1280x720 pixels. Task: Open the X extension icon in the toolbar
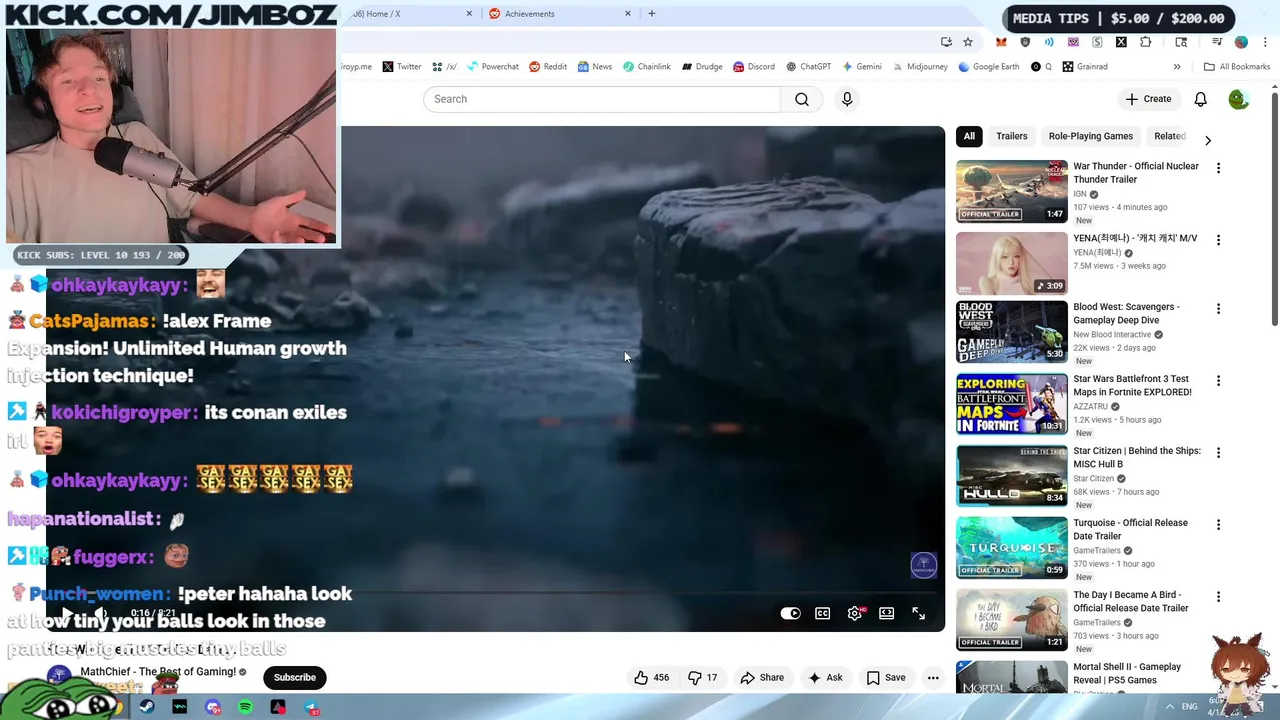click(1121, 42)
